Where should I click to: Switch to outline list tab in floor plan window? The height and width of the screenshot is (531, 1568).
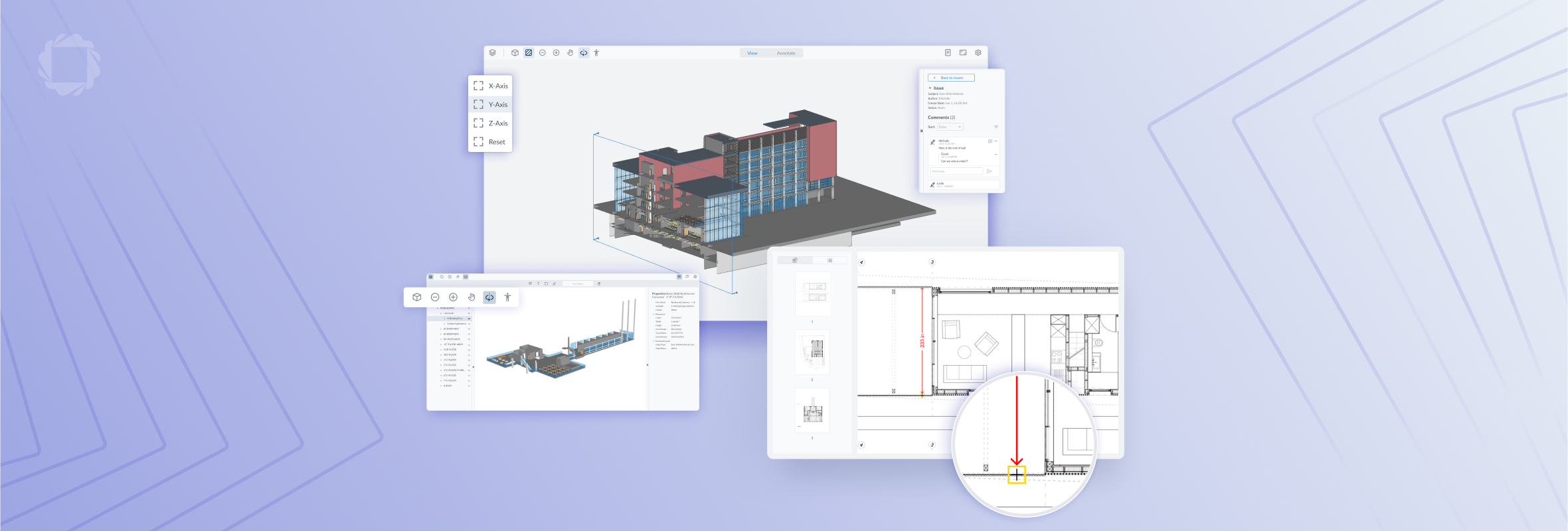[829, 260]
